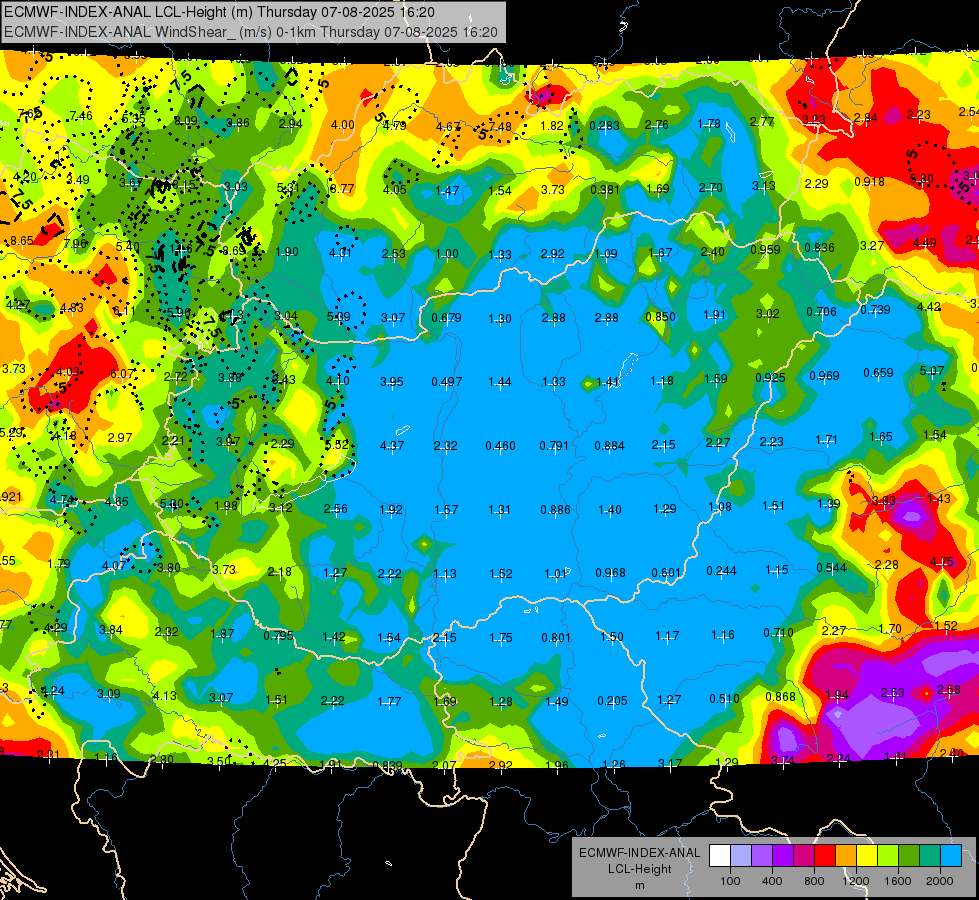The height and width of the screenshot is (900, 979).
Task: Click the wind shear value 0.510
Action: (x=724, y=699)
